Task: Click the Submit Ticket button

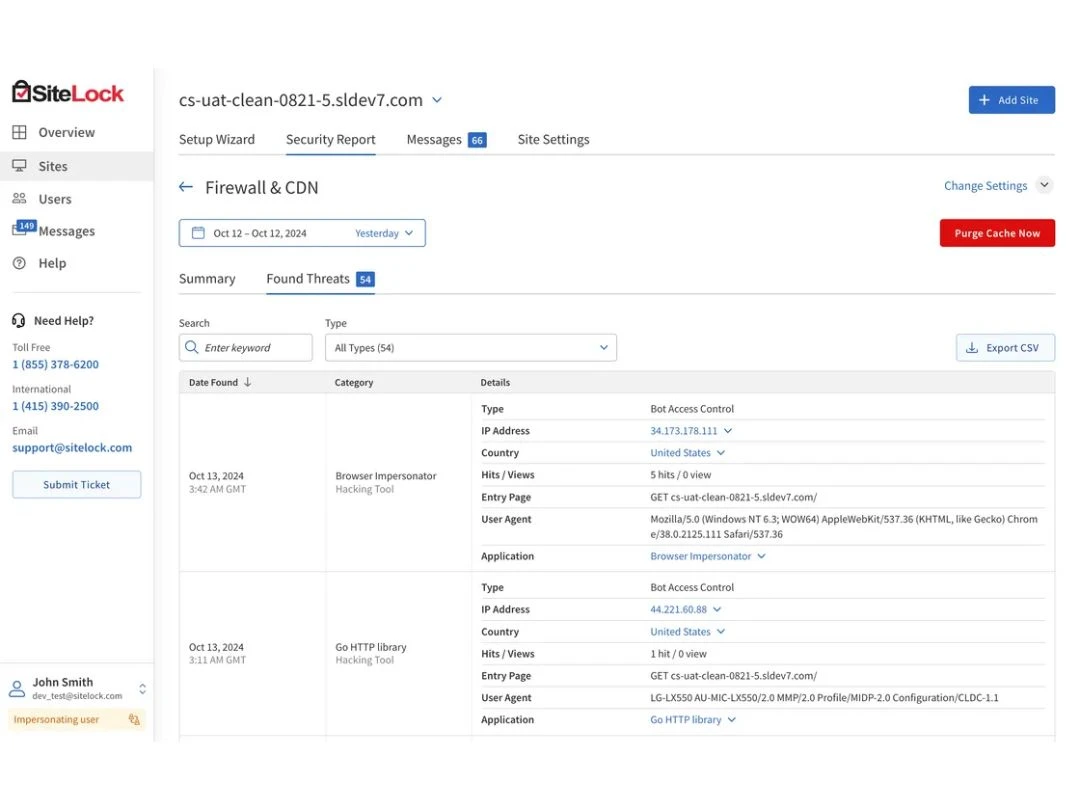Action: pos(76,484)
